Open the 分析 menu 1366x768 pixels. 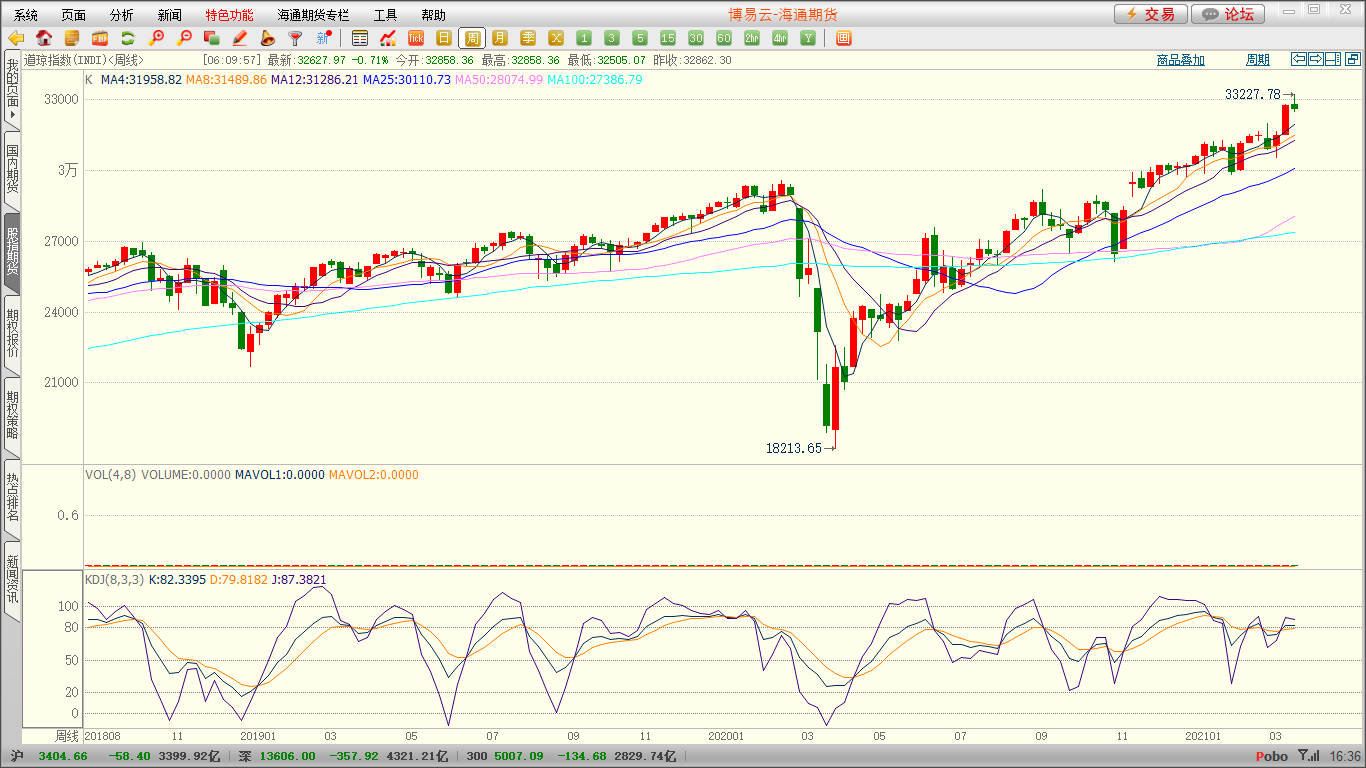pyautogui.click(x=122, y=15)
